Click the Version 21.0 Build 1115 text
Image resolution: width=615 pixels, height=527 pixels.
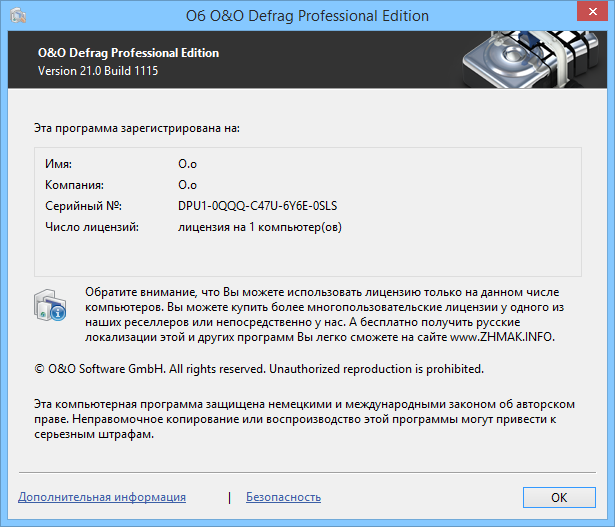pos(98,72)
